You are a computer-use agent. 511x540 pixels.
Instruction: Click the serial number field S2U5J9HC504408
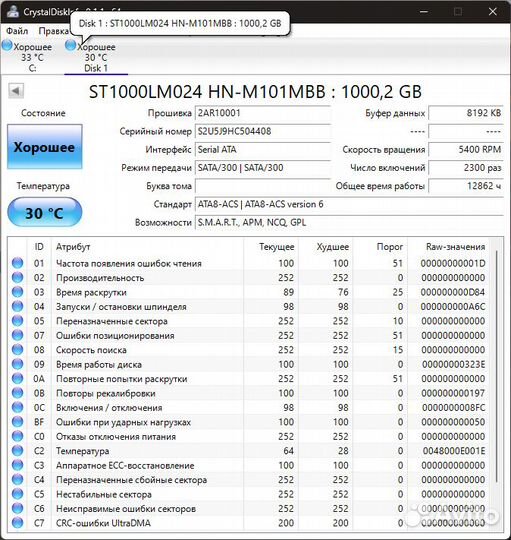click(263, 131)
